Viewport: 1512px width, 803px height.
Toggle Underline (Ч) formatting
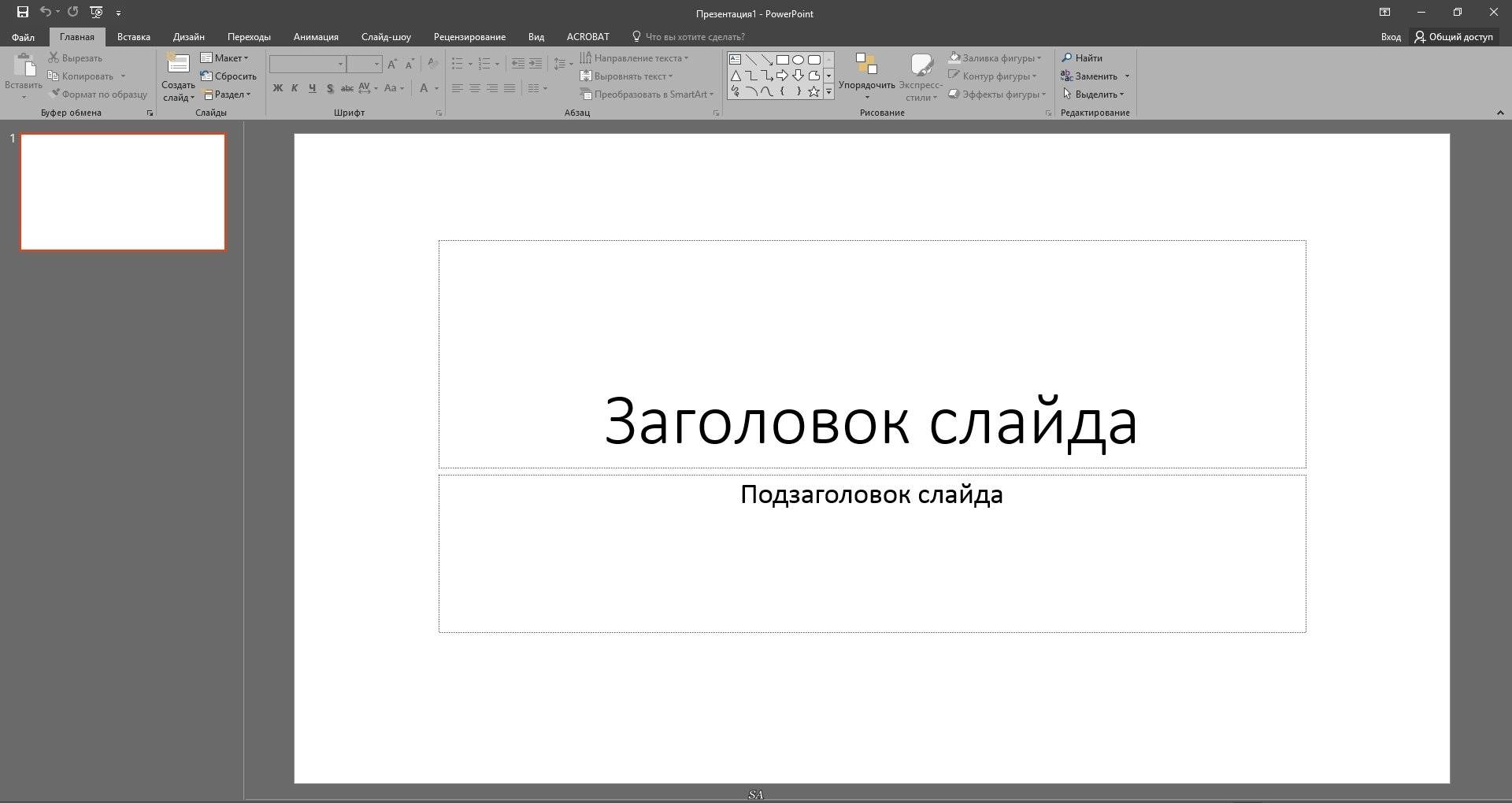[312, 88]
